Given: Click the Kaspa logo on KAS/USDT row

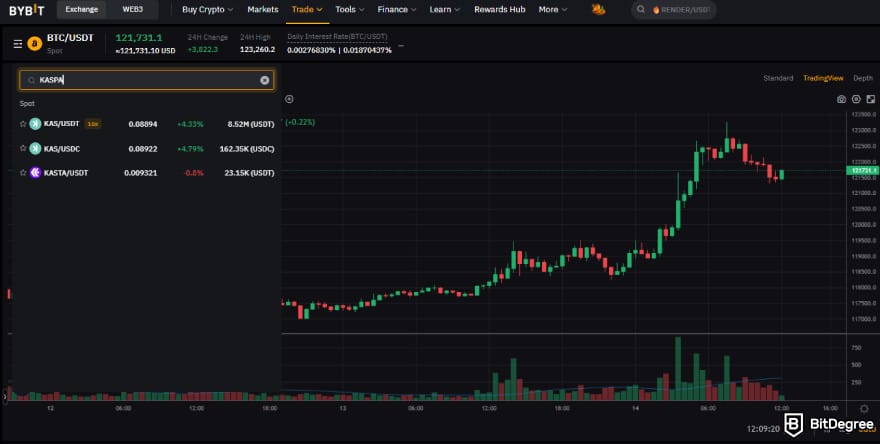Looking at the screenshot, I should 35,124.
